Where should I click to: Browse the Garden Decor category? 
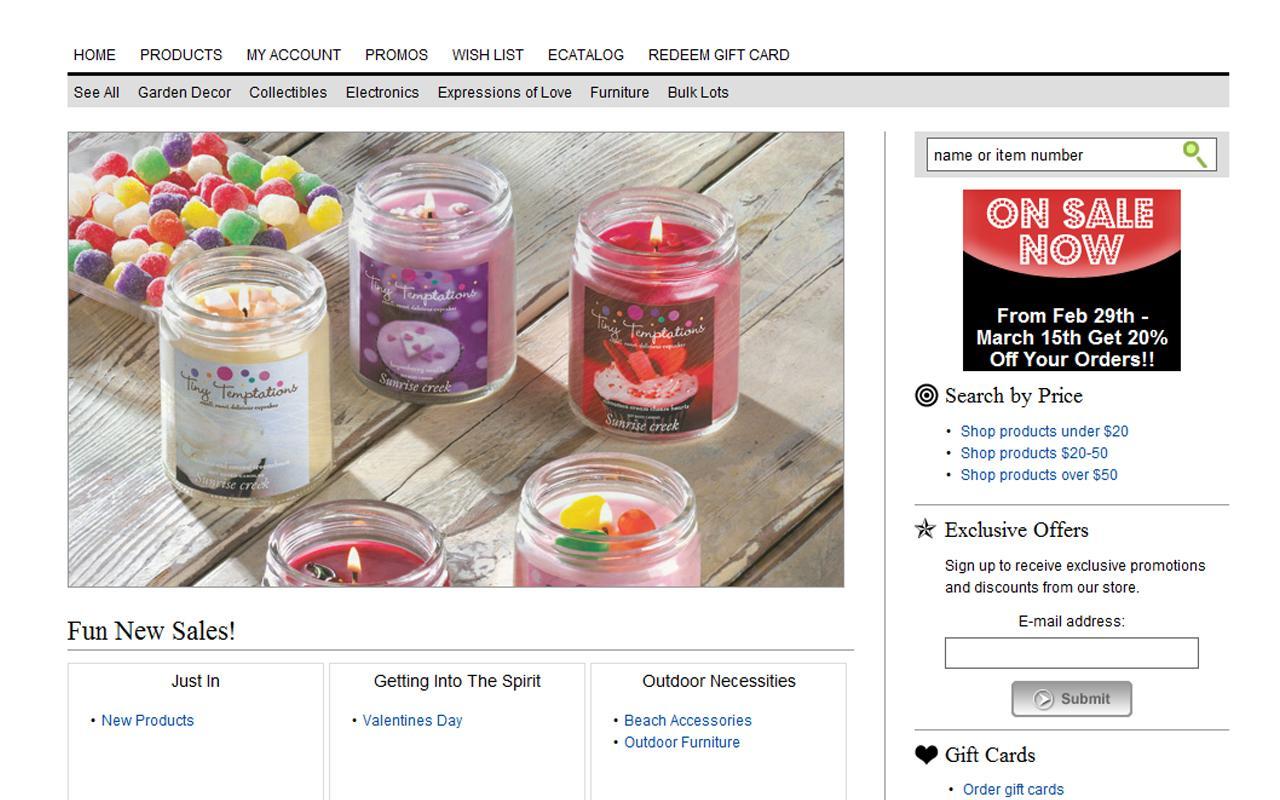[185, 92]
